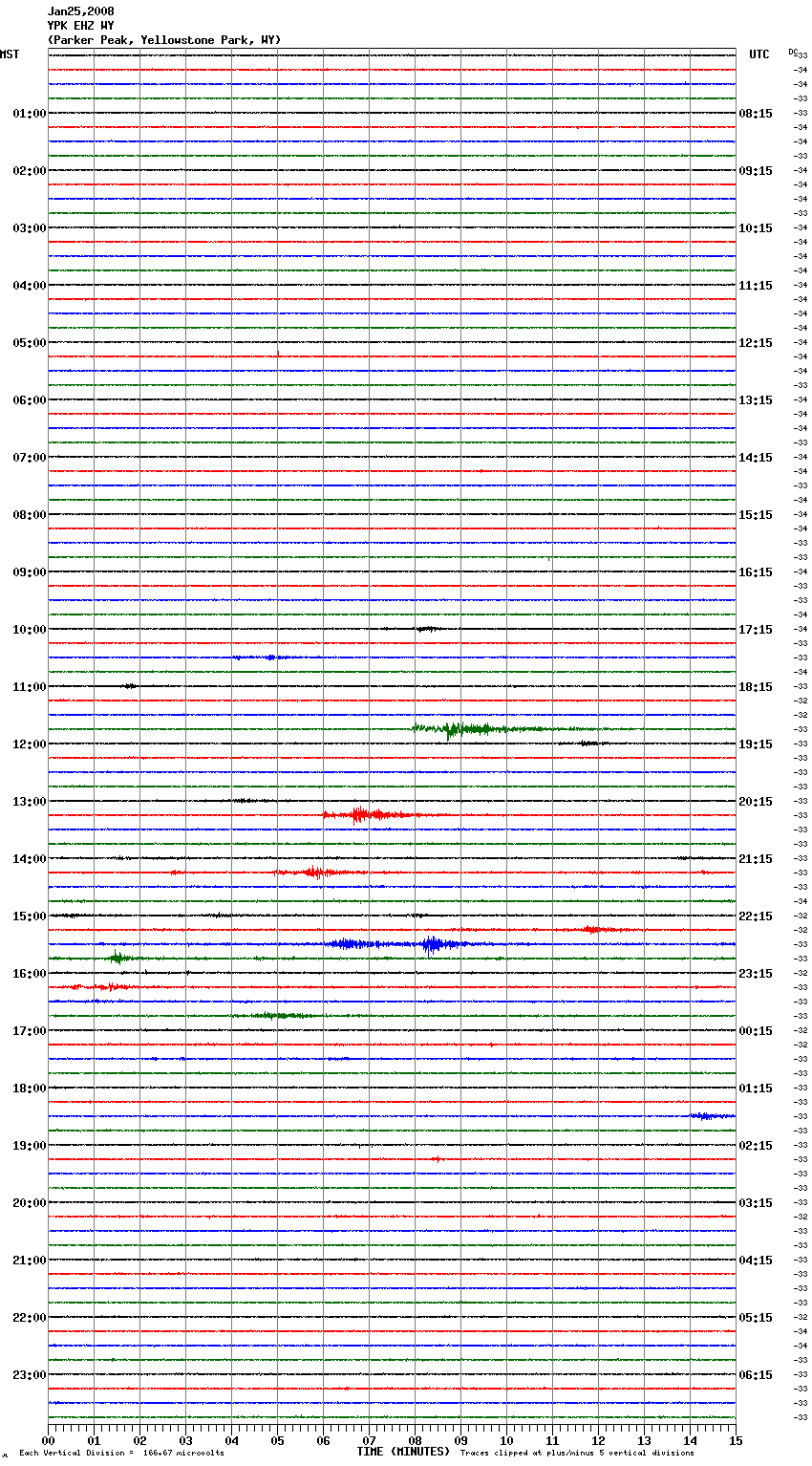
Task: Select the 19:15 UTC time label
Action: point(756,744)
